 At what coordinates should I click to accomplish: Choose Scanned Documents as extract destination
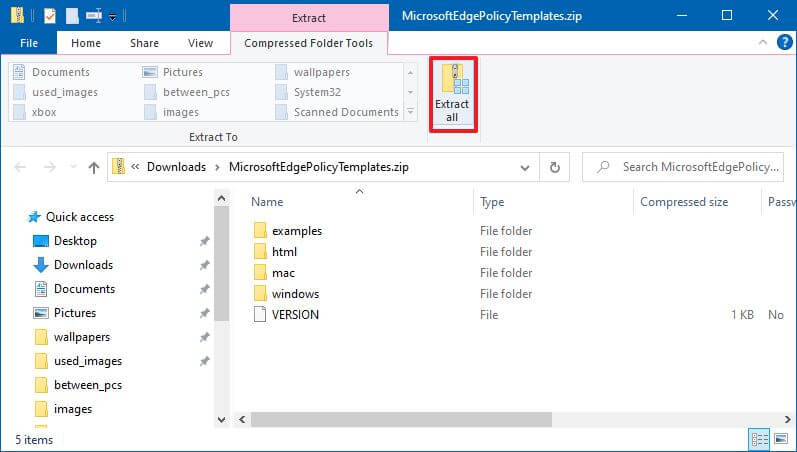tap(337, 112)
